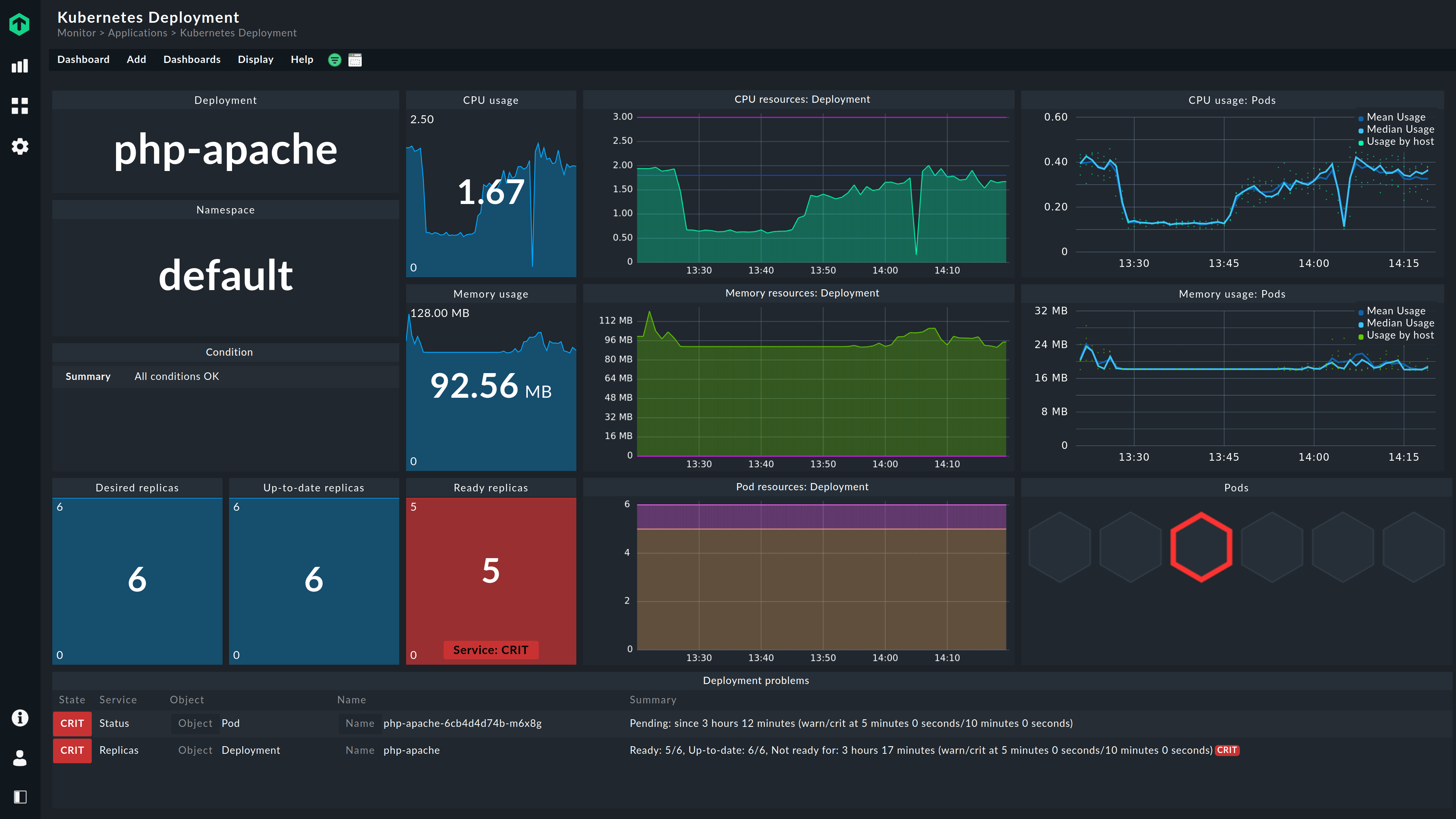The image size is (1456, 819).
Task: Click the info circle icon in sidebar
Action: tap(20, 718)
